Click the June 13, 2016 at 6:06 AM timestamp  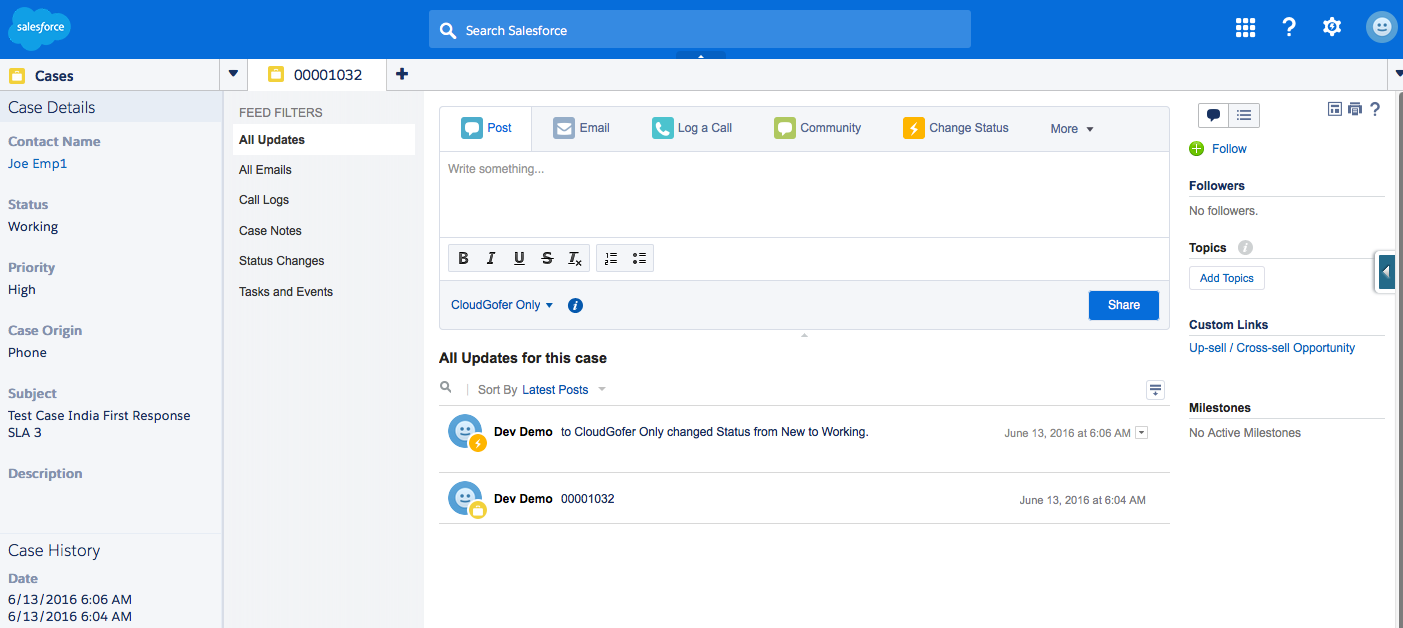point(1067,433)
